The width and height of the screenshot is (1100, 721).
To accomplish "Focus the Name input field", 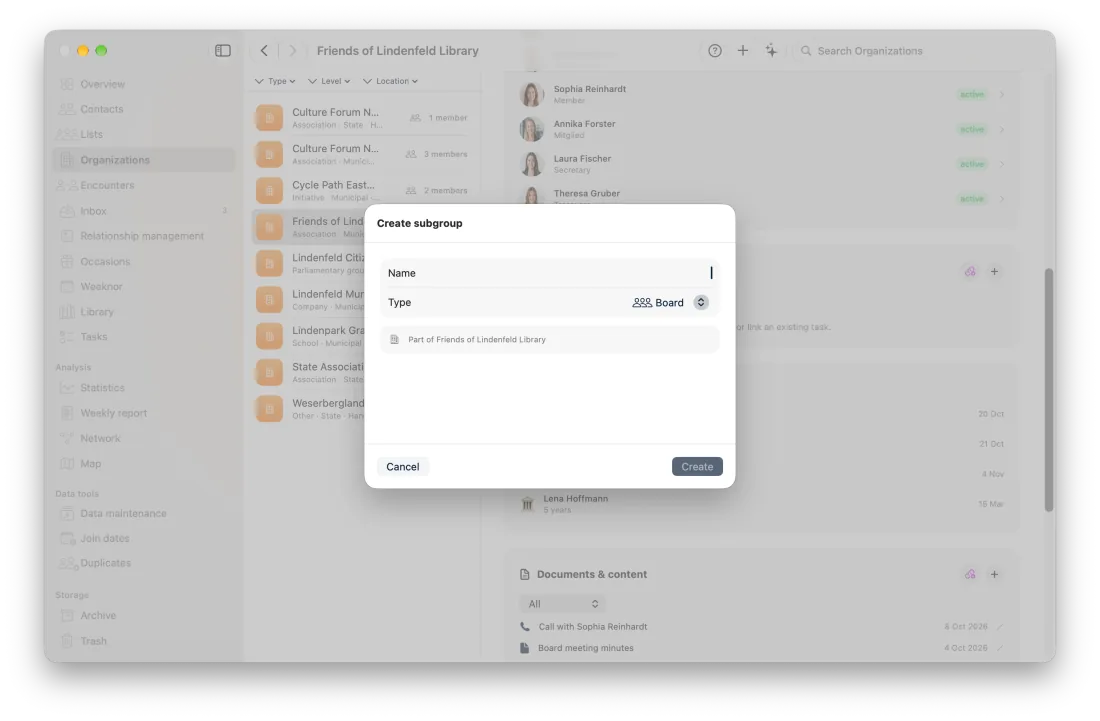I will [x=549, y=273].
